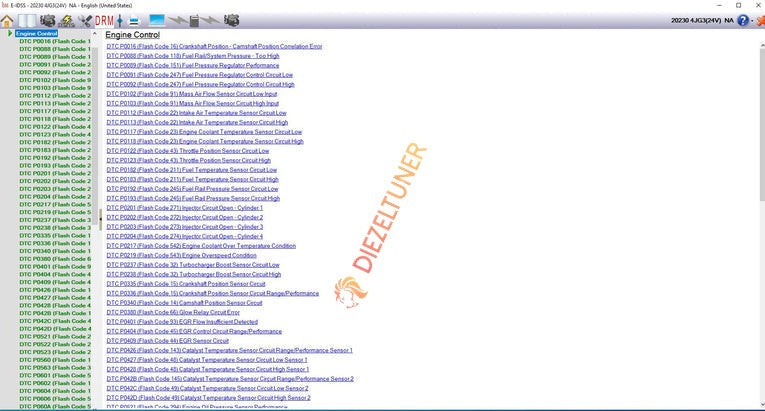Screen dimensions: 765x411
Task: Open the service manual book icon
Action: coord(27,21)
